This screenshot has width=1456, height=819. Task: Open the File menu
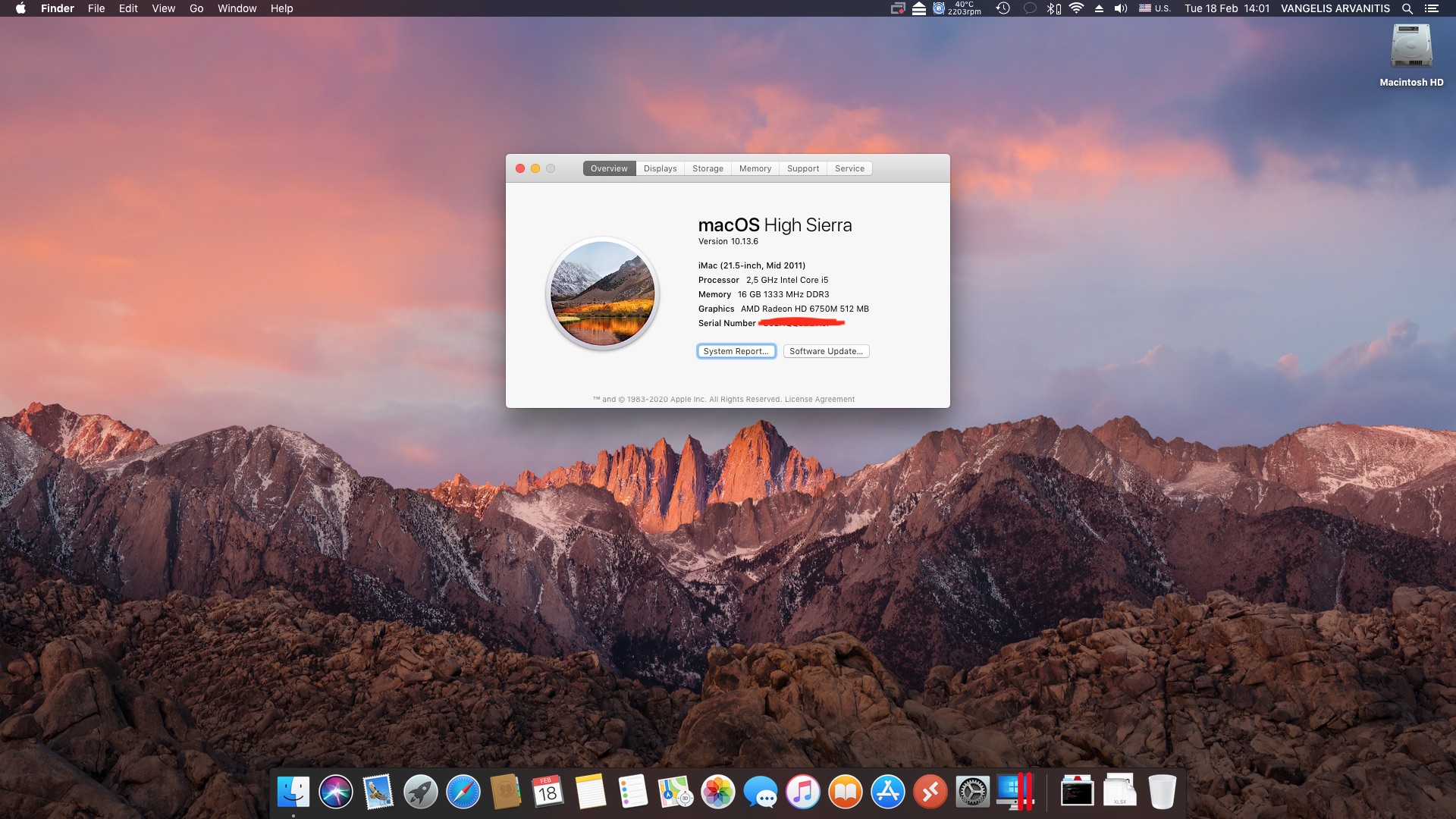pyautogui.click(x=96, y=8)
